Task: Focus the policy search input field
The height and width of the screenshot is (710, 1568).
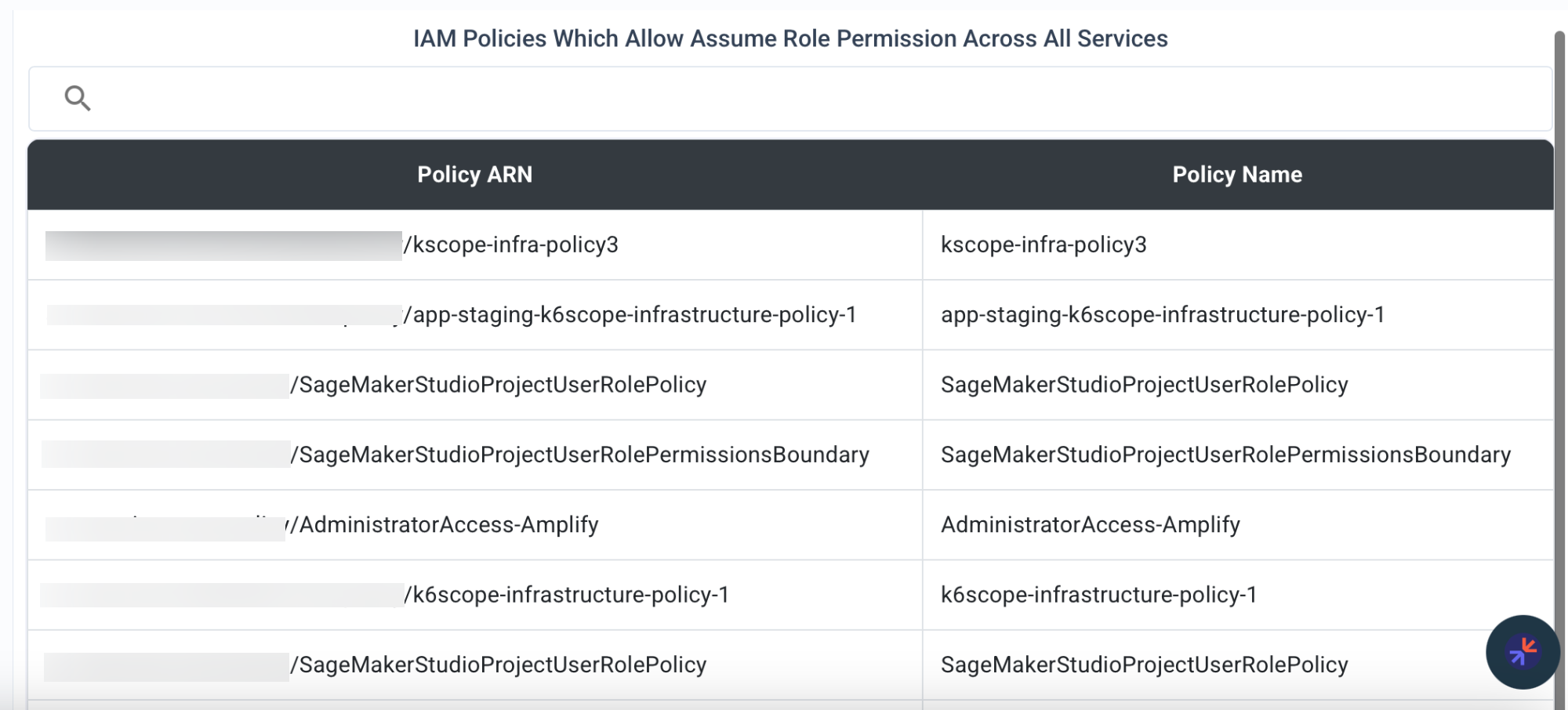Action: [x=790, y=99]
